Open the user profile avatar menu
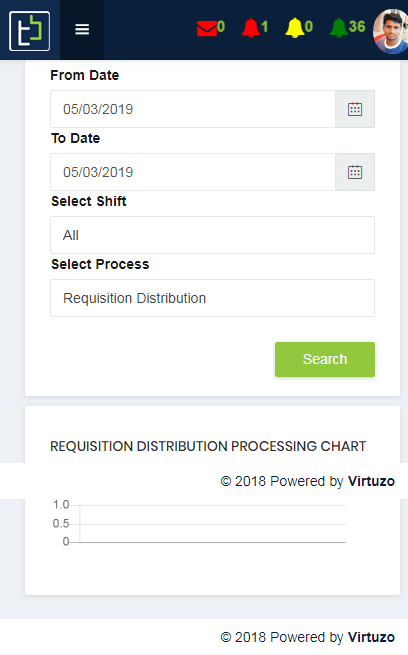408x655 pixels. pyautogui.click(x=391, y=31)
